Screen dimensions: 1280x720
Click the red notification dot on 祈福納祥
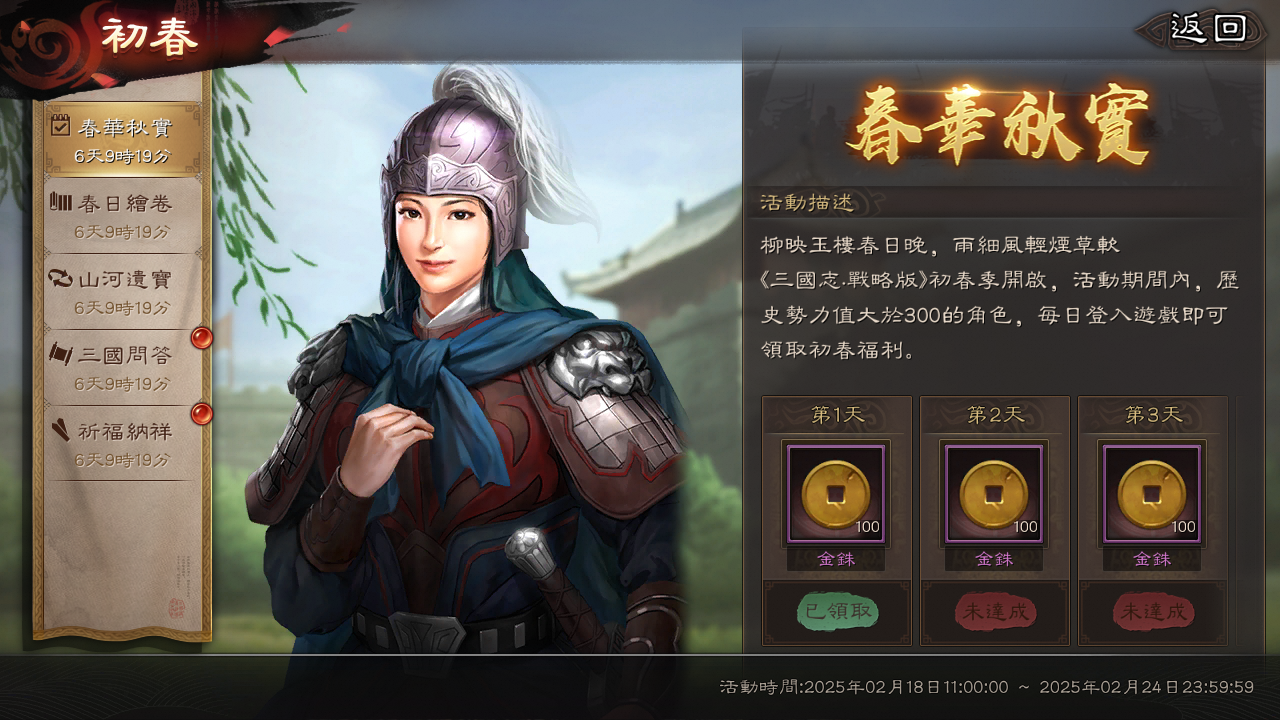point(202,414)
